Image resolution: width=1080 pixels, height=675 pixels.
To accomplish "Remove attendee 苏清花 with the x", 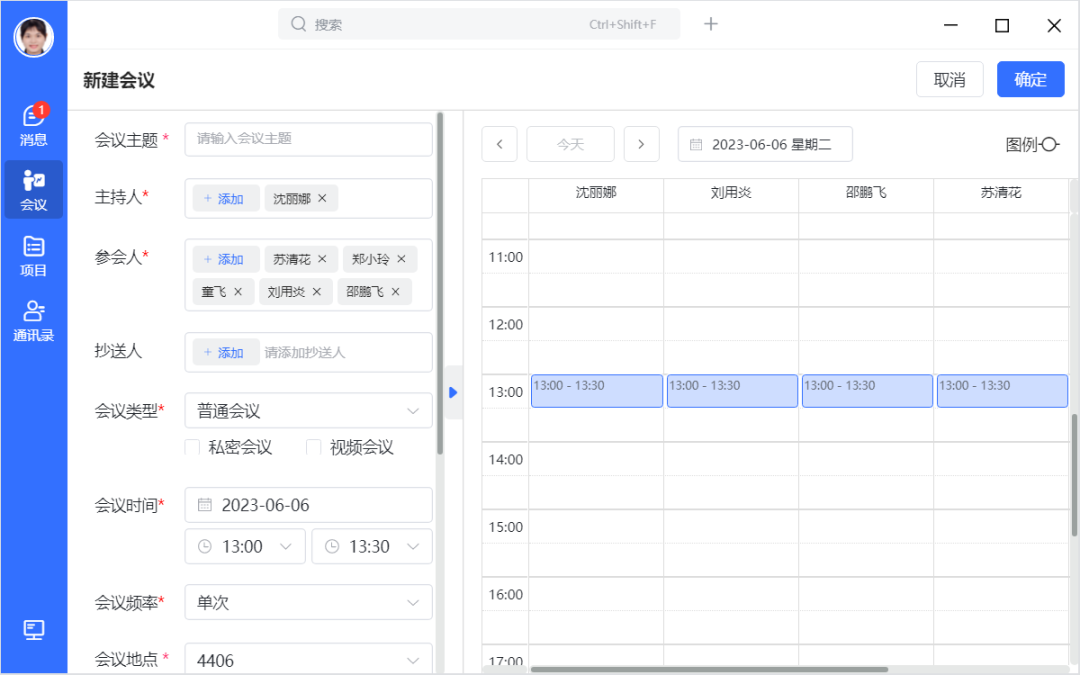I will point(322,259).
